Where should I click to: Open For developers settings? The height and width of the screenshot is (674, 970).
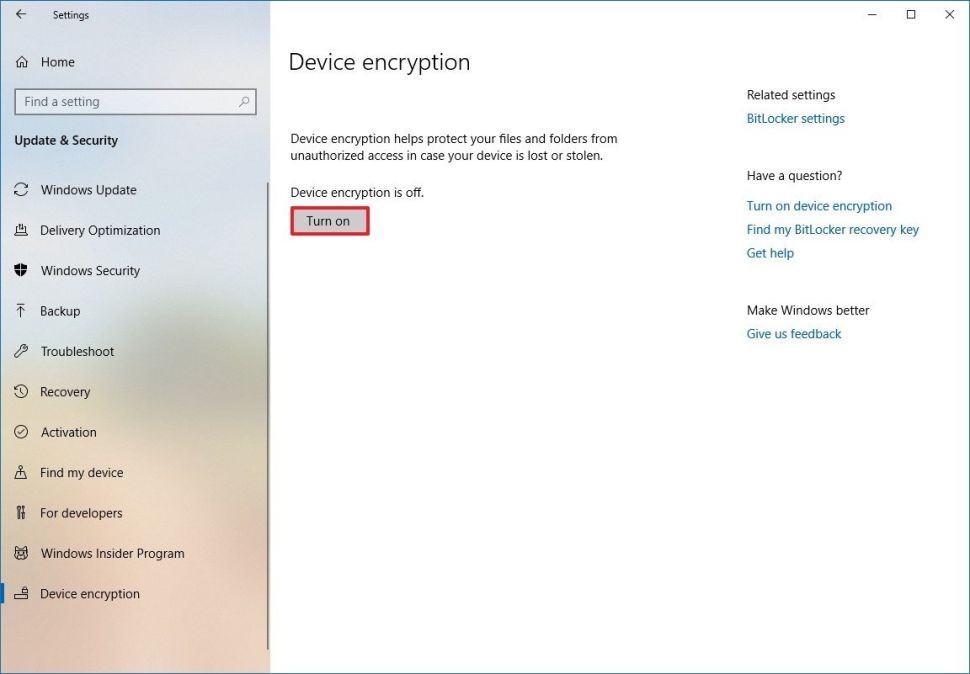point(22,512)
